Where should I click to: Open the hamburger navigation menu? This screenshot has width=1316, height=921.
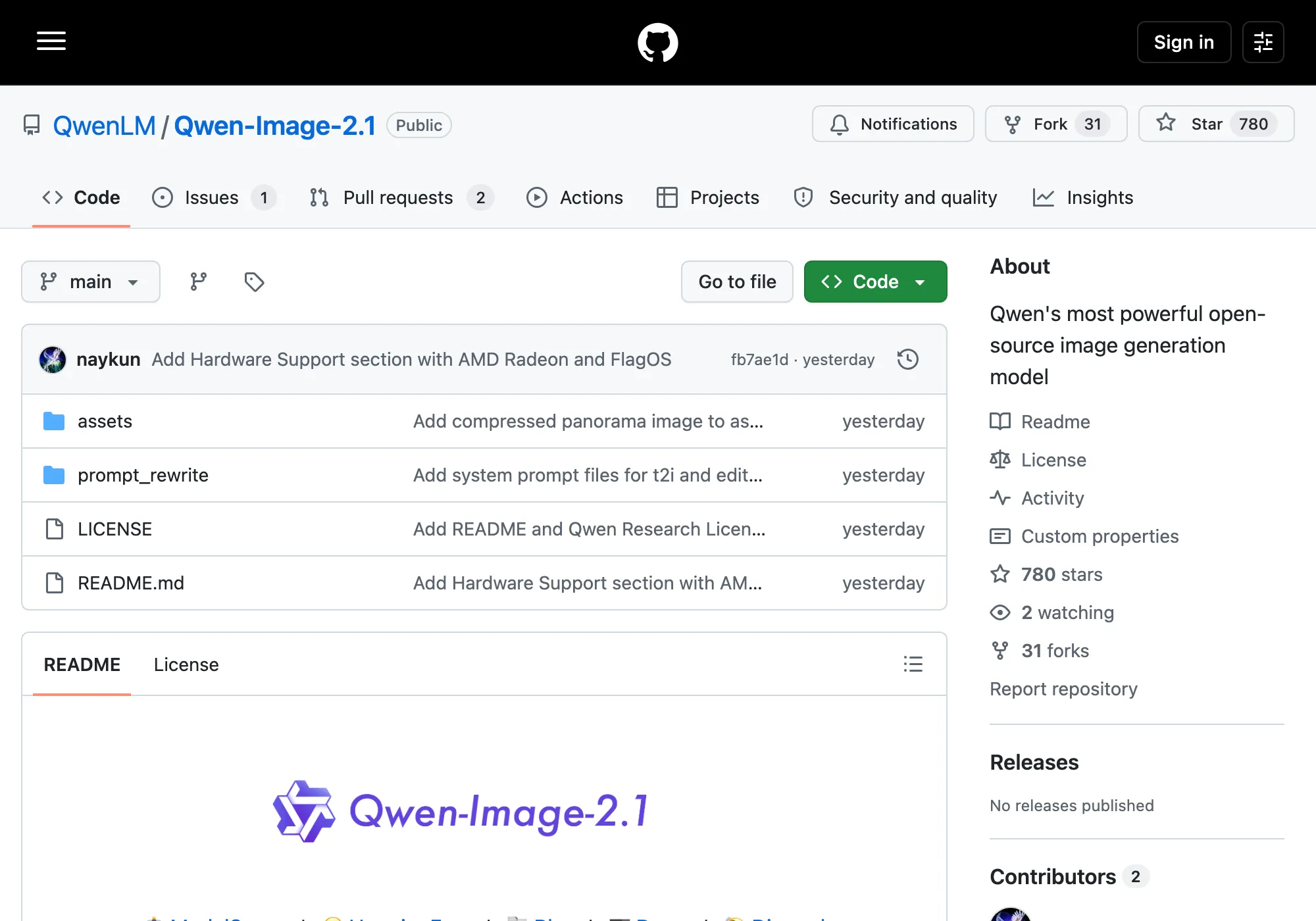tap(51, 41)
